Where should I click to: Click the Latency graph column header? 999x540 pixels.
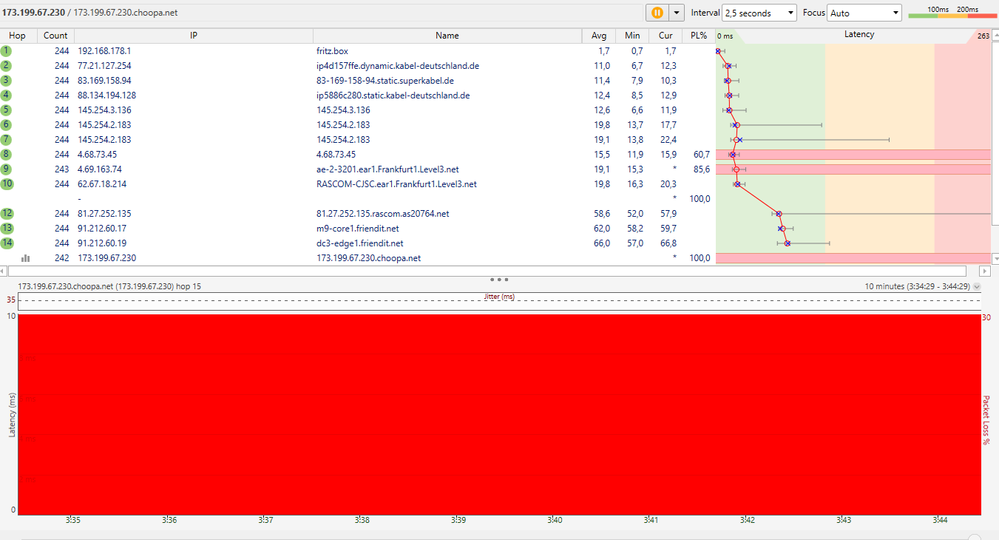tap(859, 34)
